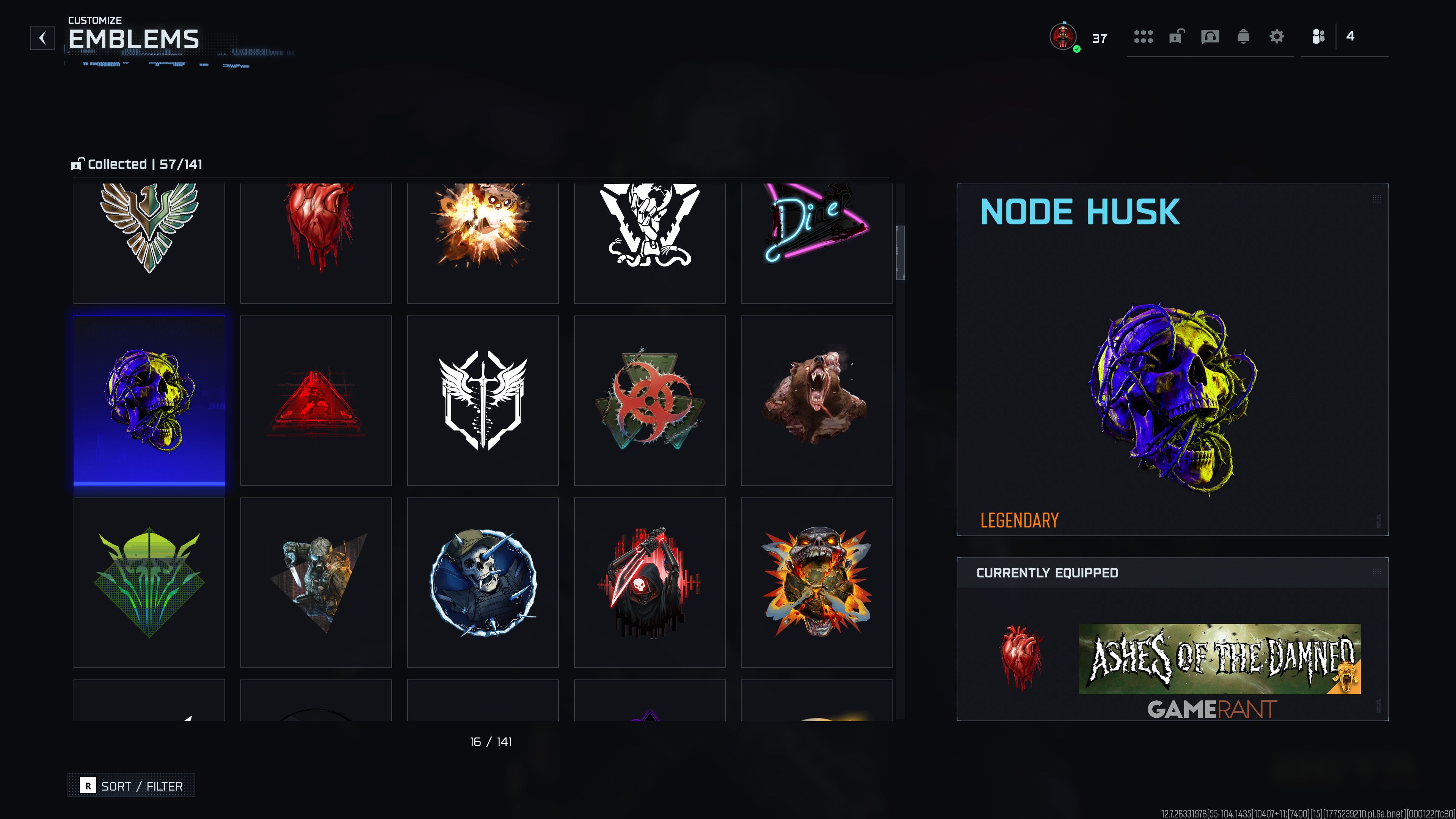Image resolution: width=1456 pixels, height=819 pixels.
Task: Select the hooded reaper knife emblem
Action: [x=650, y=583]
